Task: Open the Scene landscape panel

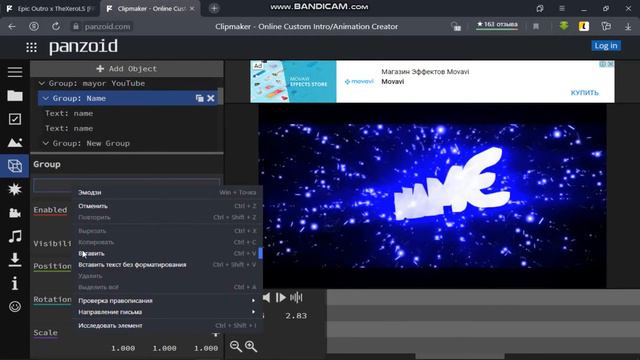Action: tap(15, 142)
